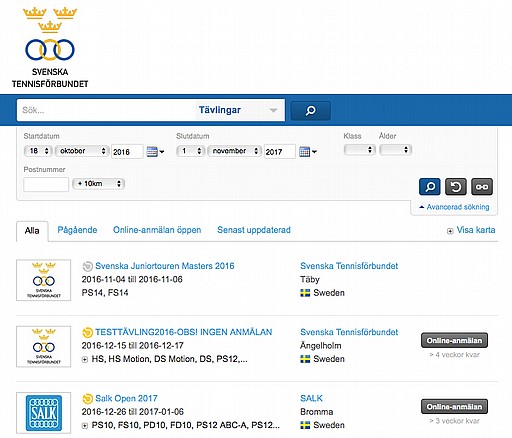Image resolution: width=512 pixels, height=438 pixels.
Task: Open Svenska Tennisförbundet organizer link in Täby row
Action: 349,266
